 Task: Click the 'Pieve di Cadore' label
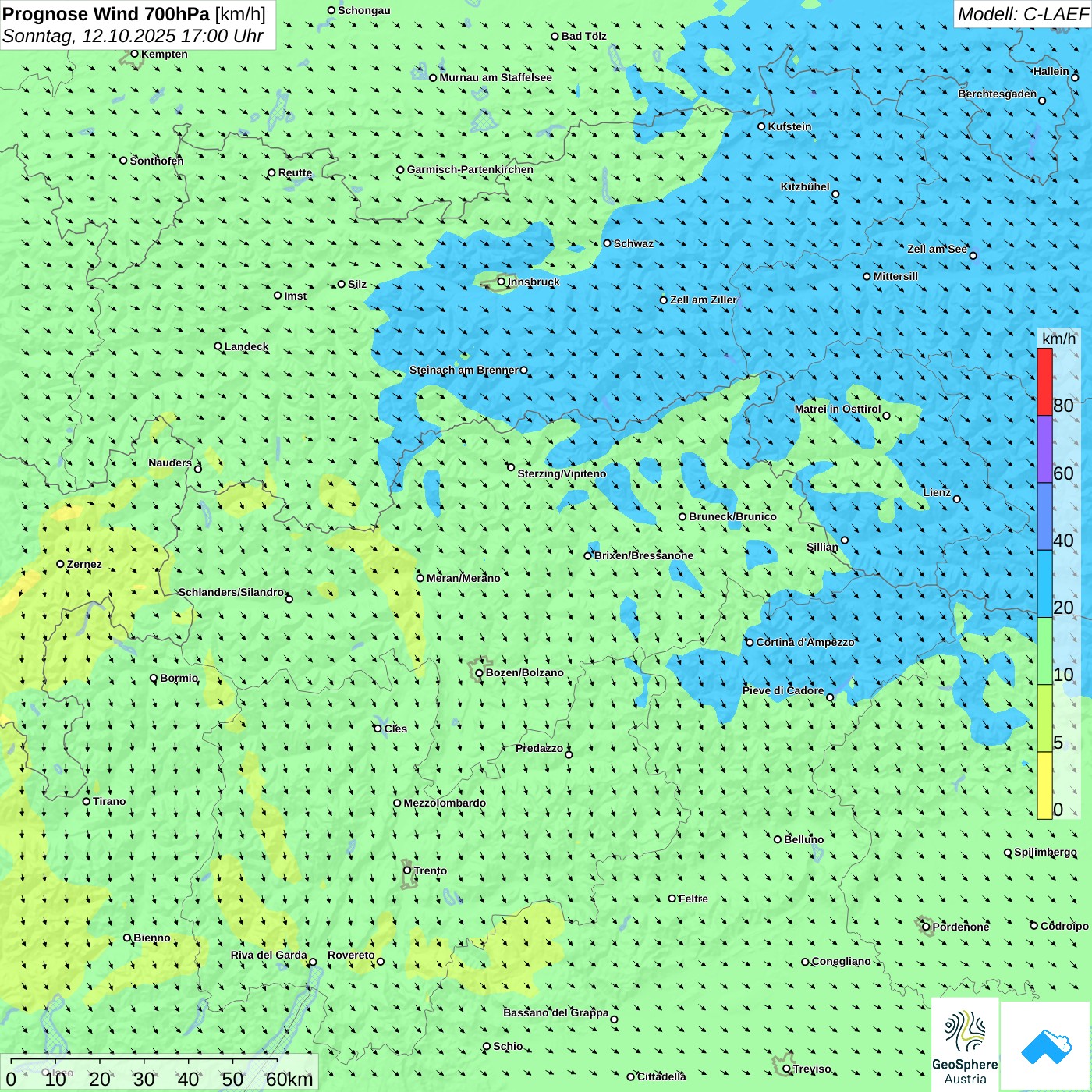(x=783, y=690)
